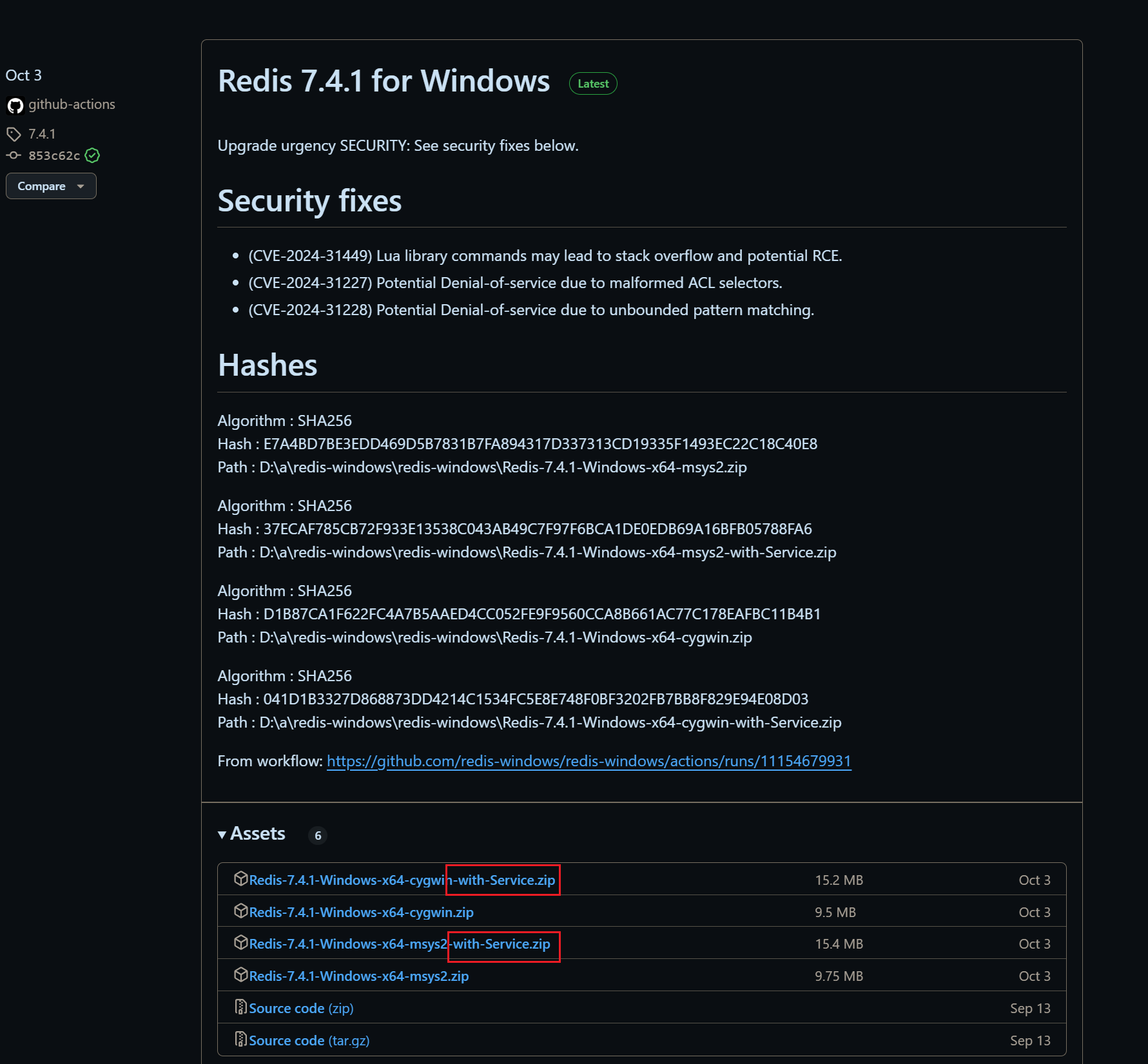Click Sep 13 date on Source code (tar.gz) row
This screenshot has width=1148, height=1064.
(1030, 1041)
